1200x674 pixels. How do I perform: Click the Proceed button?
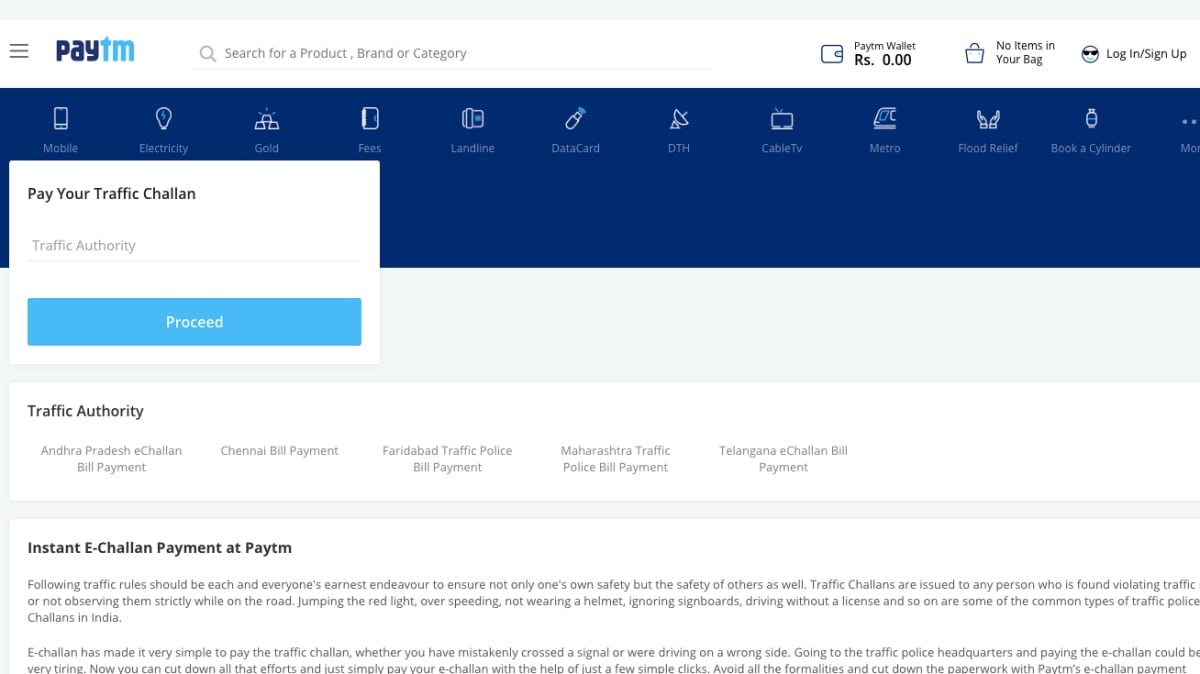coord(194,322)
